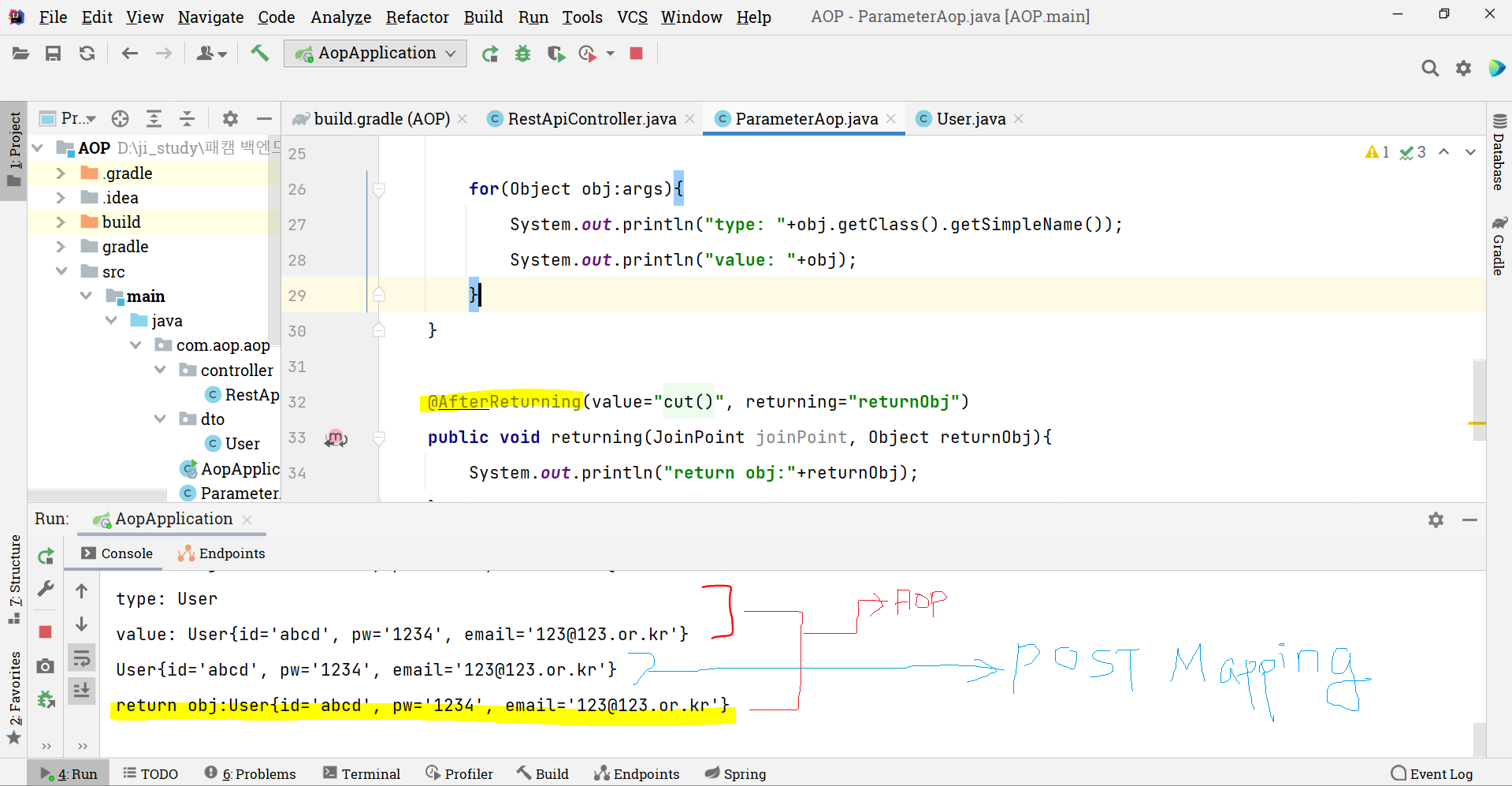This screenshot has height=786, width=1512.
Task: Minimize the Run tool window
Action: [1469, 520]
